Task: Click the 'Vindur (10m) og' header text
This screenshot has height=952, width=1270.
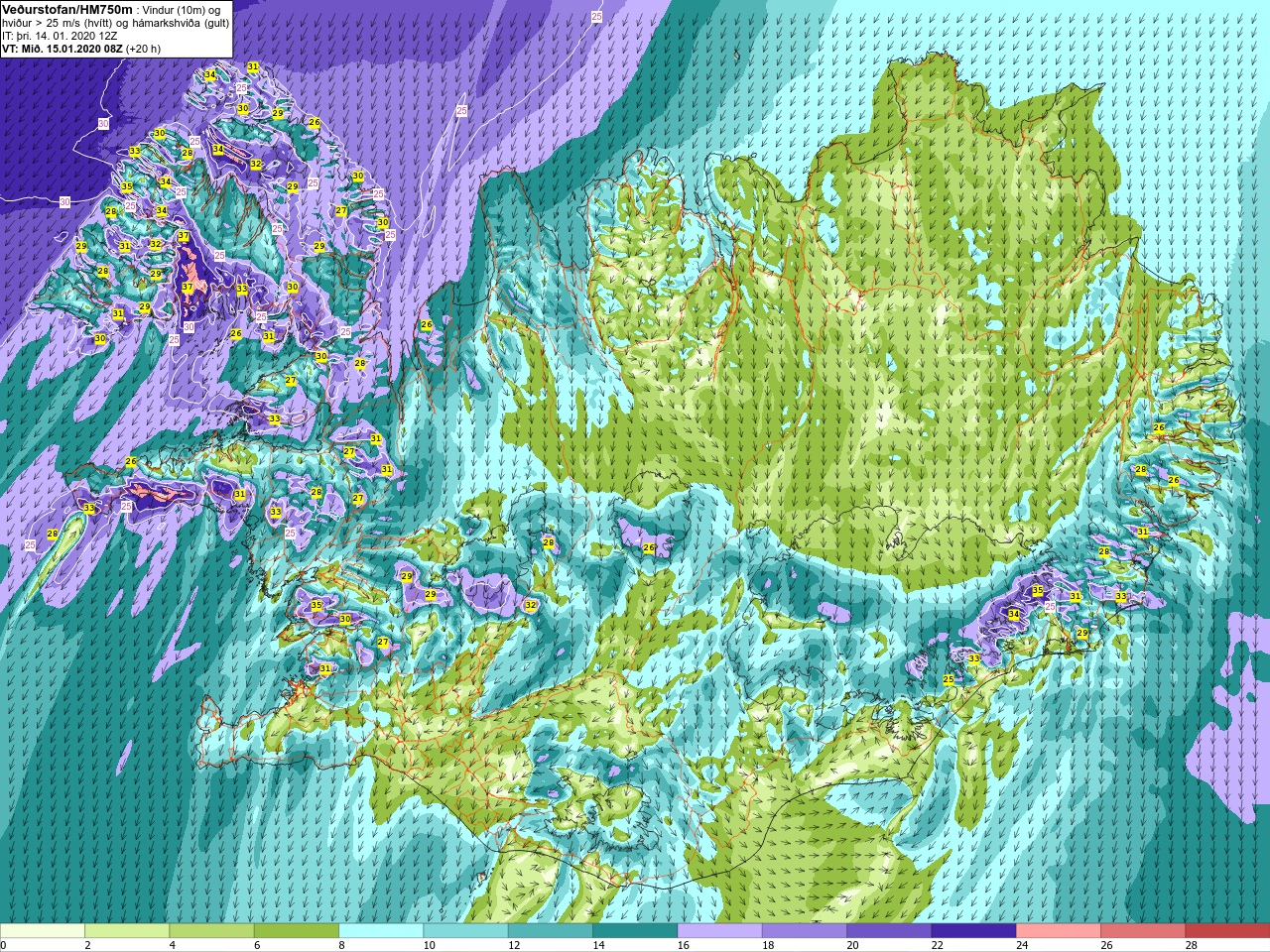Action: pyautogui.click(x=182, y=9)
